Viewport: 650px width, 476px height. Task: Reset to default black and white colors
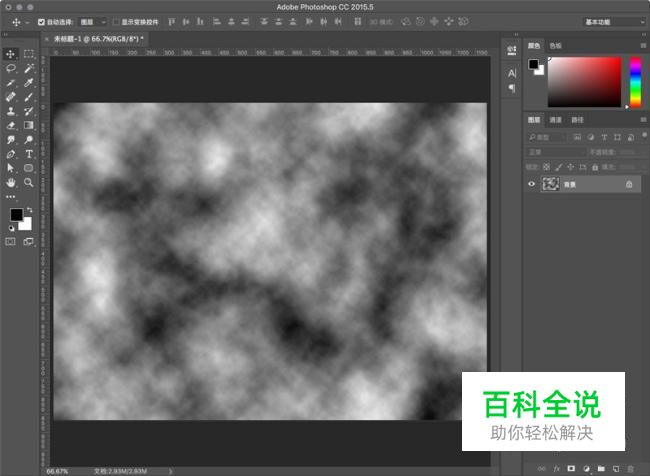(11, 228)
